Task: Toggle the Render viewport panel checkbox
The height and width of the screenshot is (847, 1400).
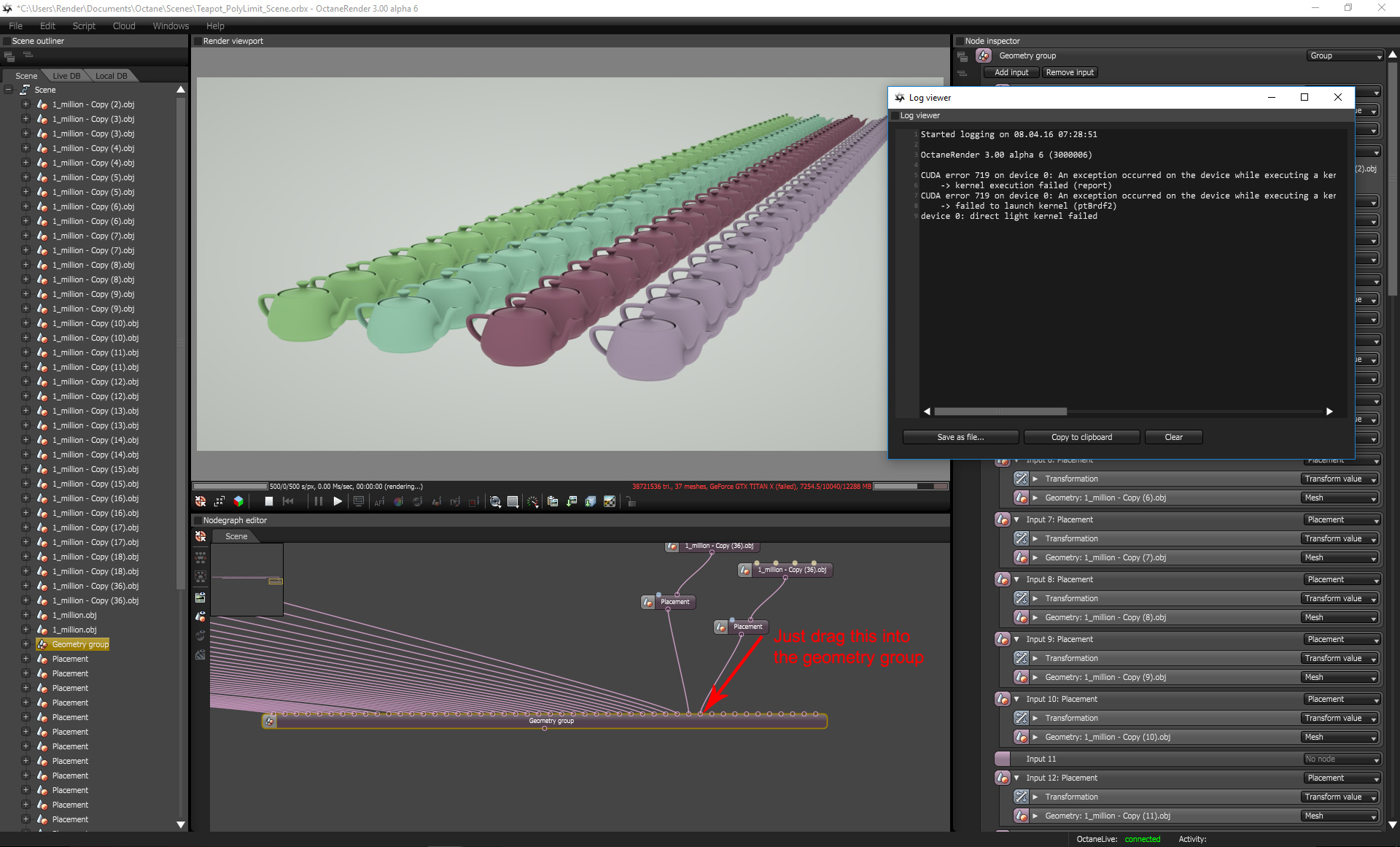Action: click(x=198, y=41)
